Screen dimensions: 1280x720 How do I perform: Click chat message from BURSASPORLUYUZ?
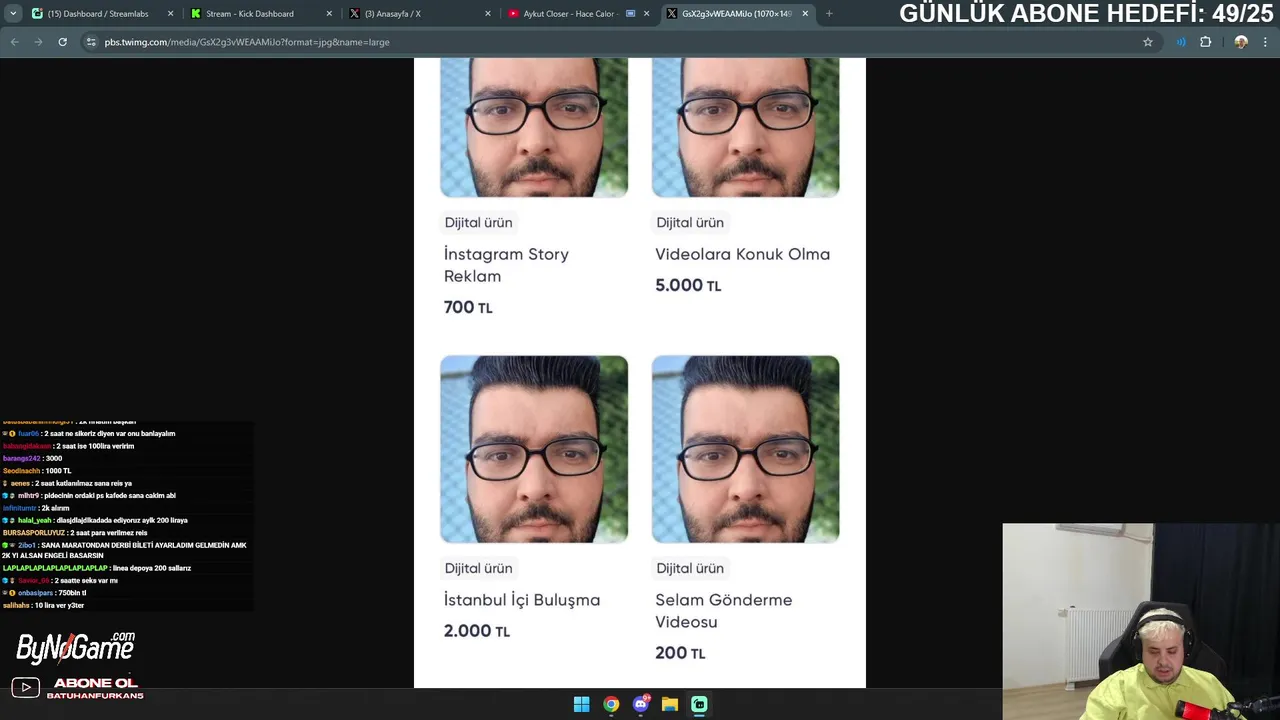point(75,533)
